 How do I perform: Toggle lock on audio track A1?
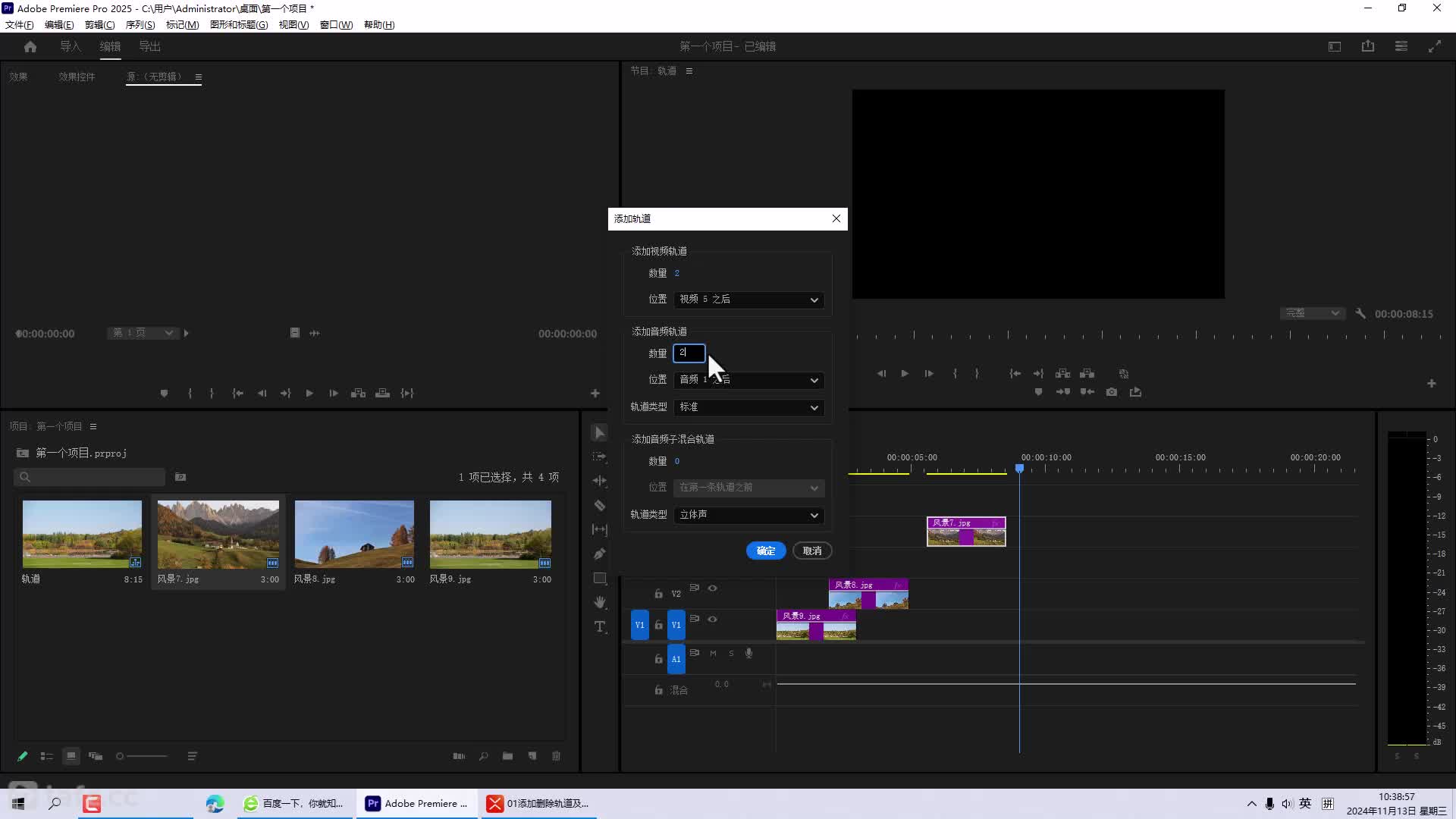click(x=658, y=659)
